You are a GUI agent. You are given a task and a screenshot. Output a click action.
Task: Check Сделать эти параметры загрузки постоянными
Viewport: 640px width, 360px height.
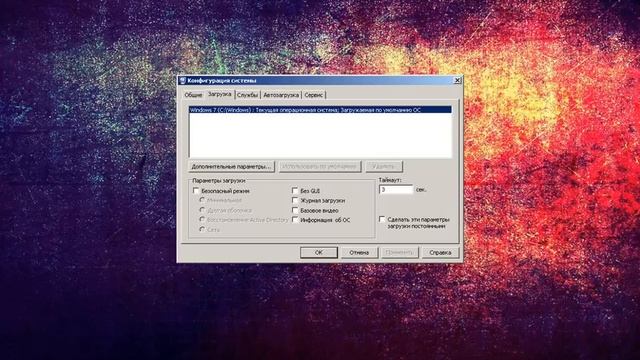pos(382,220)
